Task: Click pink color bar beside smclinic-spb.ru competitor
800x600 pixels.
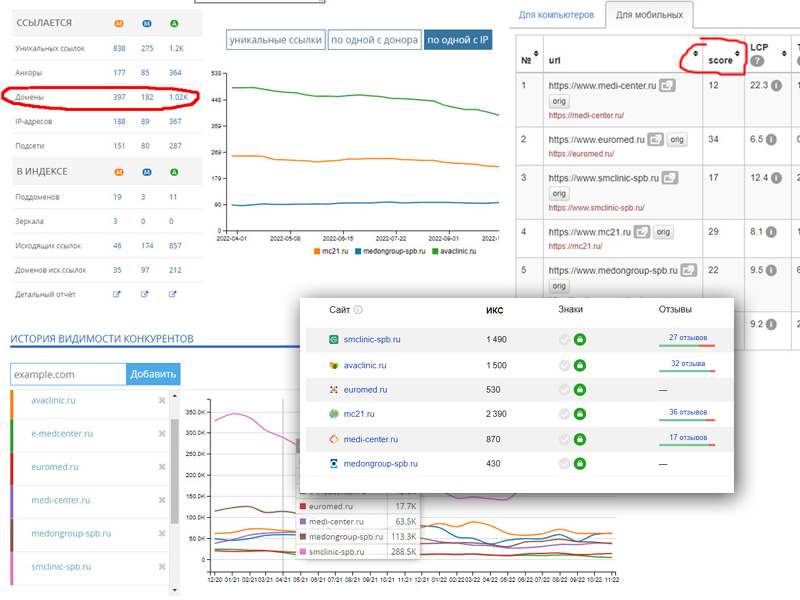Action: pyautogui.click(x=11, y=568)
